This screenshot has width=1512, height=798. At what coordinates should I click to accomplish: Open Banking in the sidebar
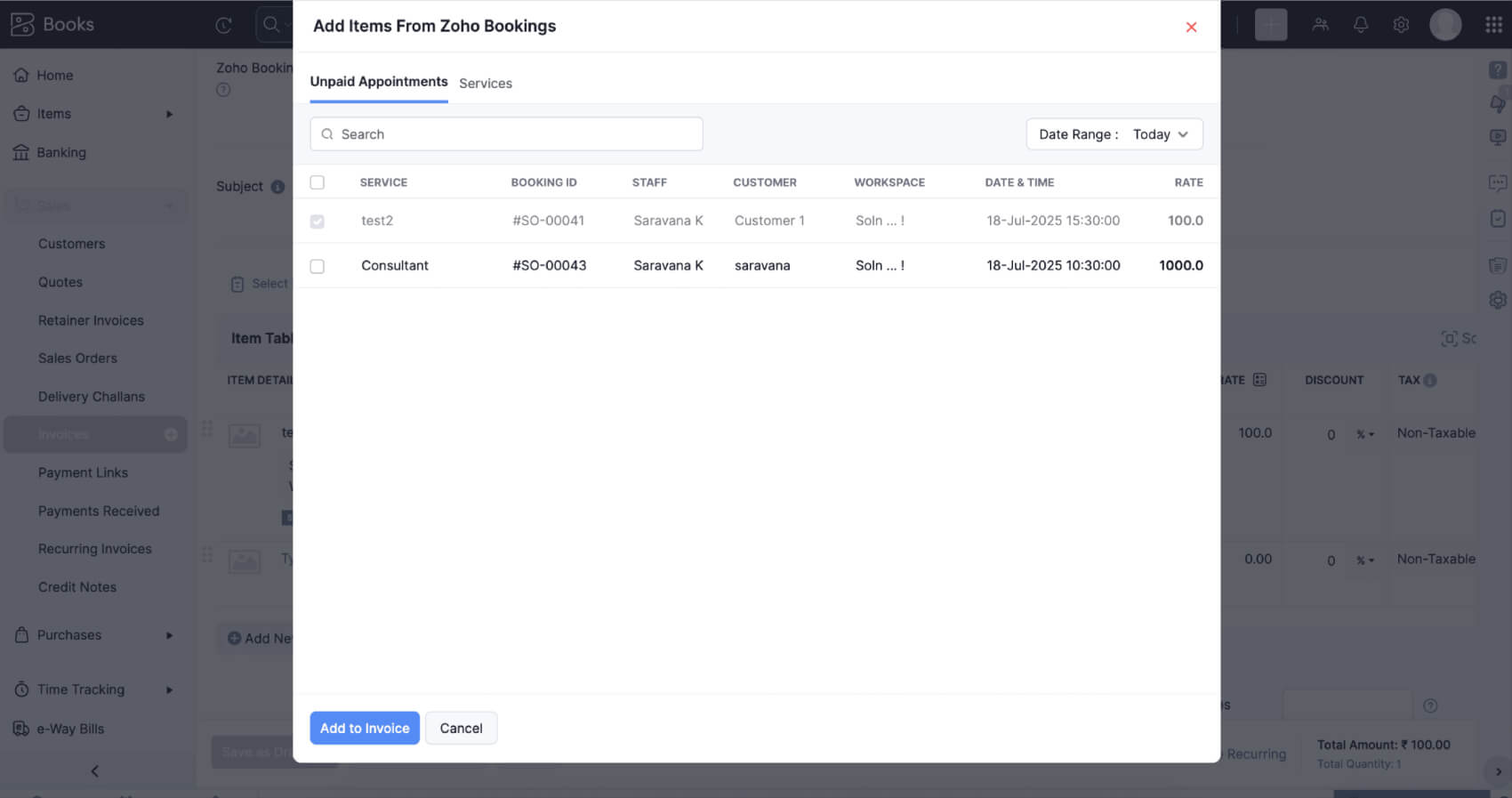(61, 152)
